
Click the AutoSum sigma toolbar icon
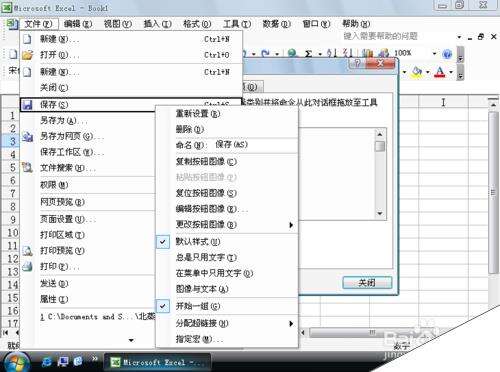pyautogui.click(x=309, y=53)
